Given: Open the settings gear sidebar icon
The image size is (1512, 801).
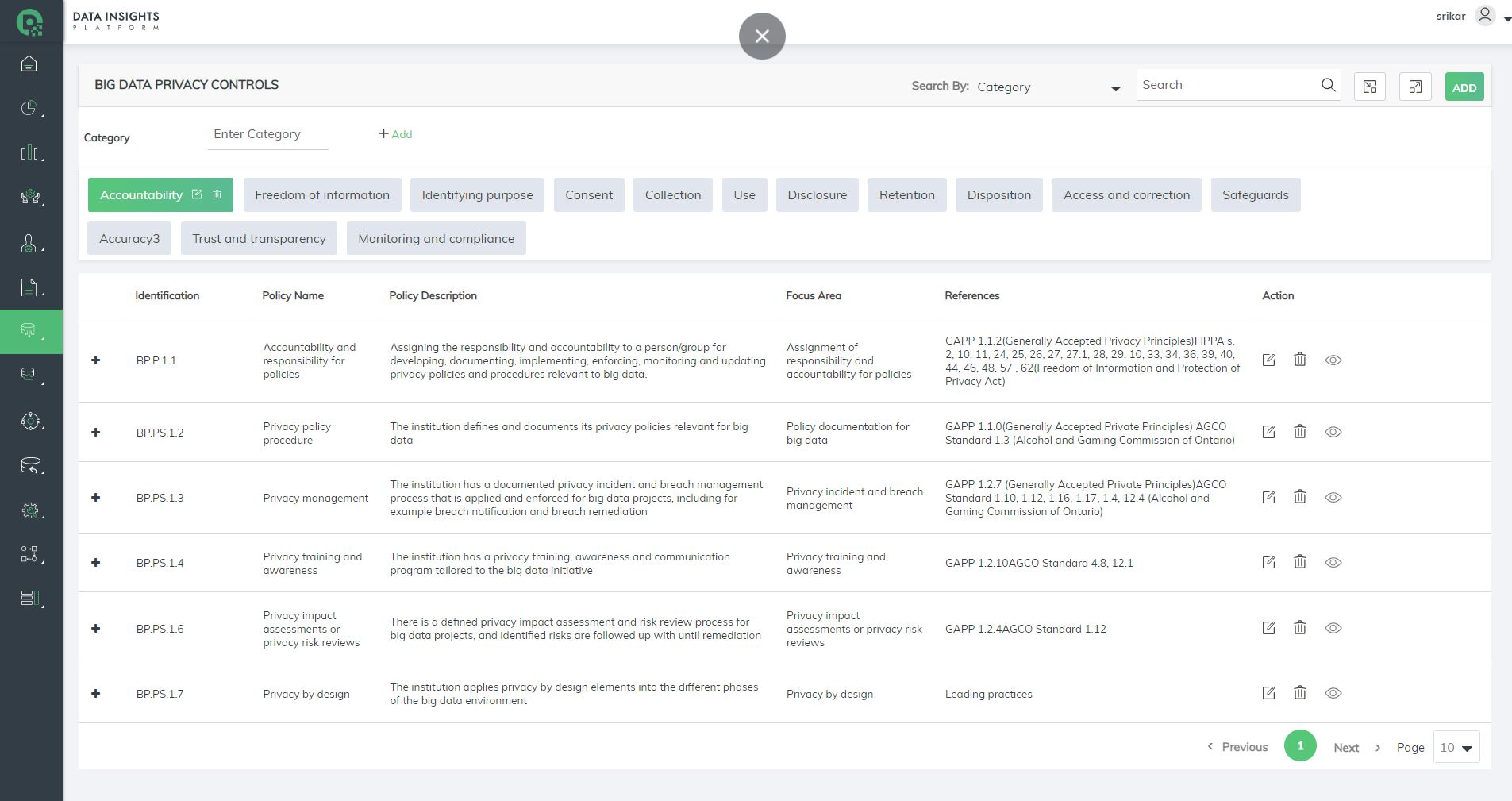Looking at the screenshot, I should point(29,510).
